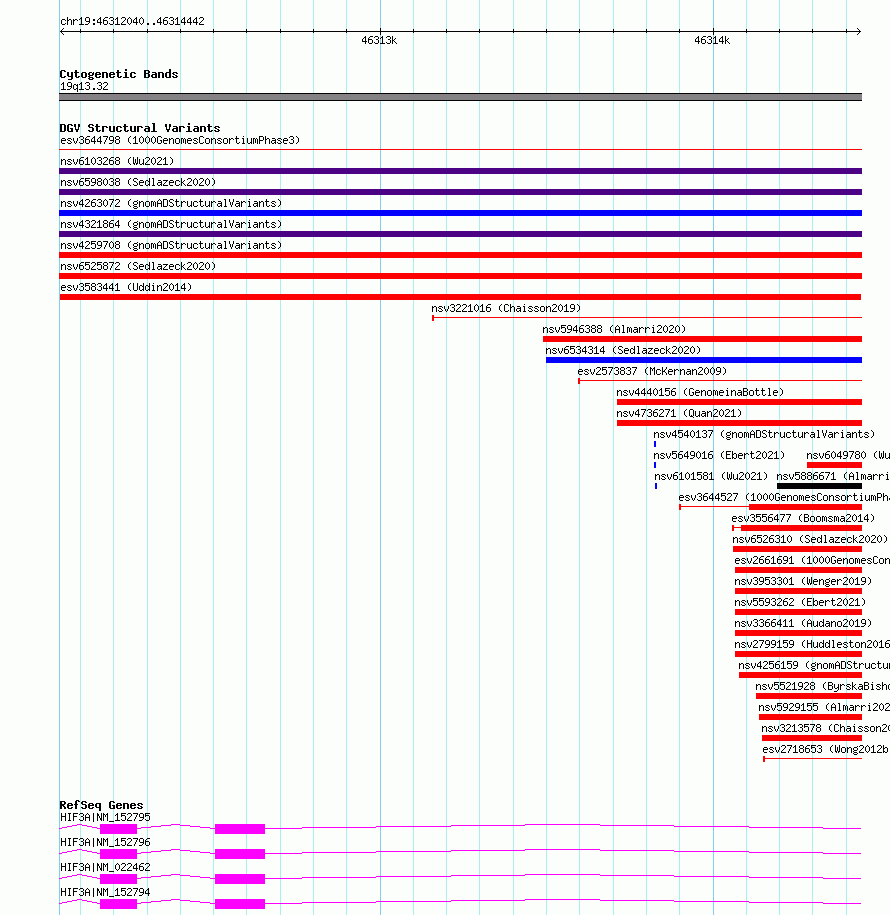Image resolution: width=890 pixels, height=915 pixels.
Task: Click the black bar under nsv5886671
Action: tap(819, 486)
